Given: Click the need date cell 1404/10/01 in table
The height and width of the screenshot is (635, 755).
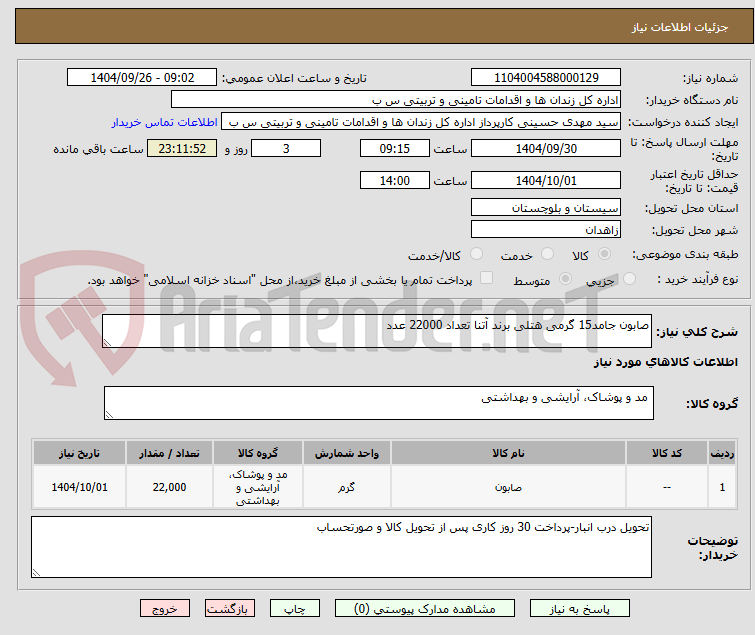Looking at the screenshot, I should point(79,487).
